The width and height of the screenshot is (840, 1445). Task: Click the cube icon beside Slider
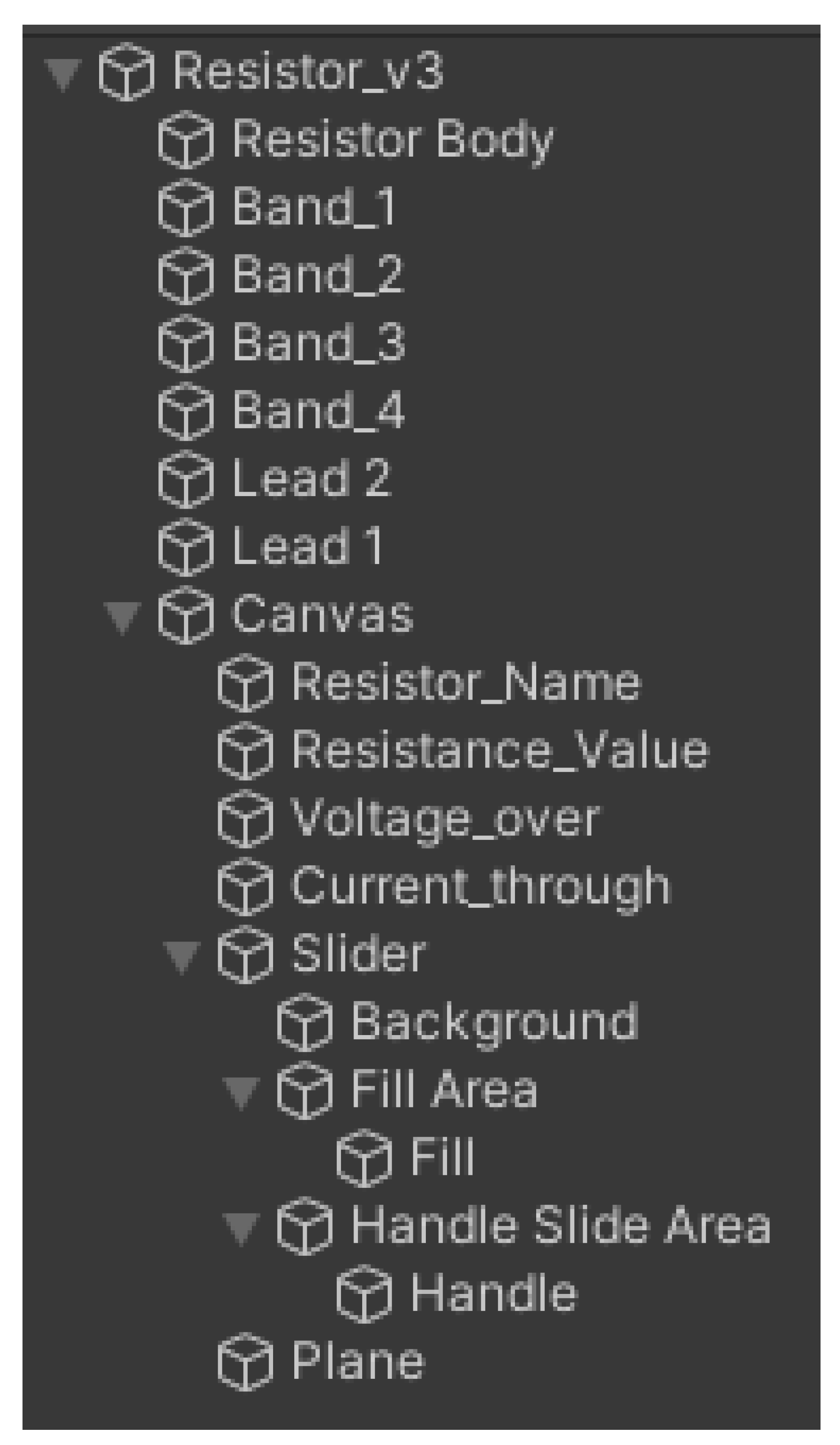coord(245,954)
